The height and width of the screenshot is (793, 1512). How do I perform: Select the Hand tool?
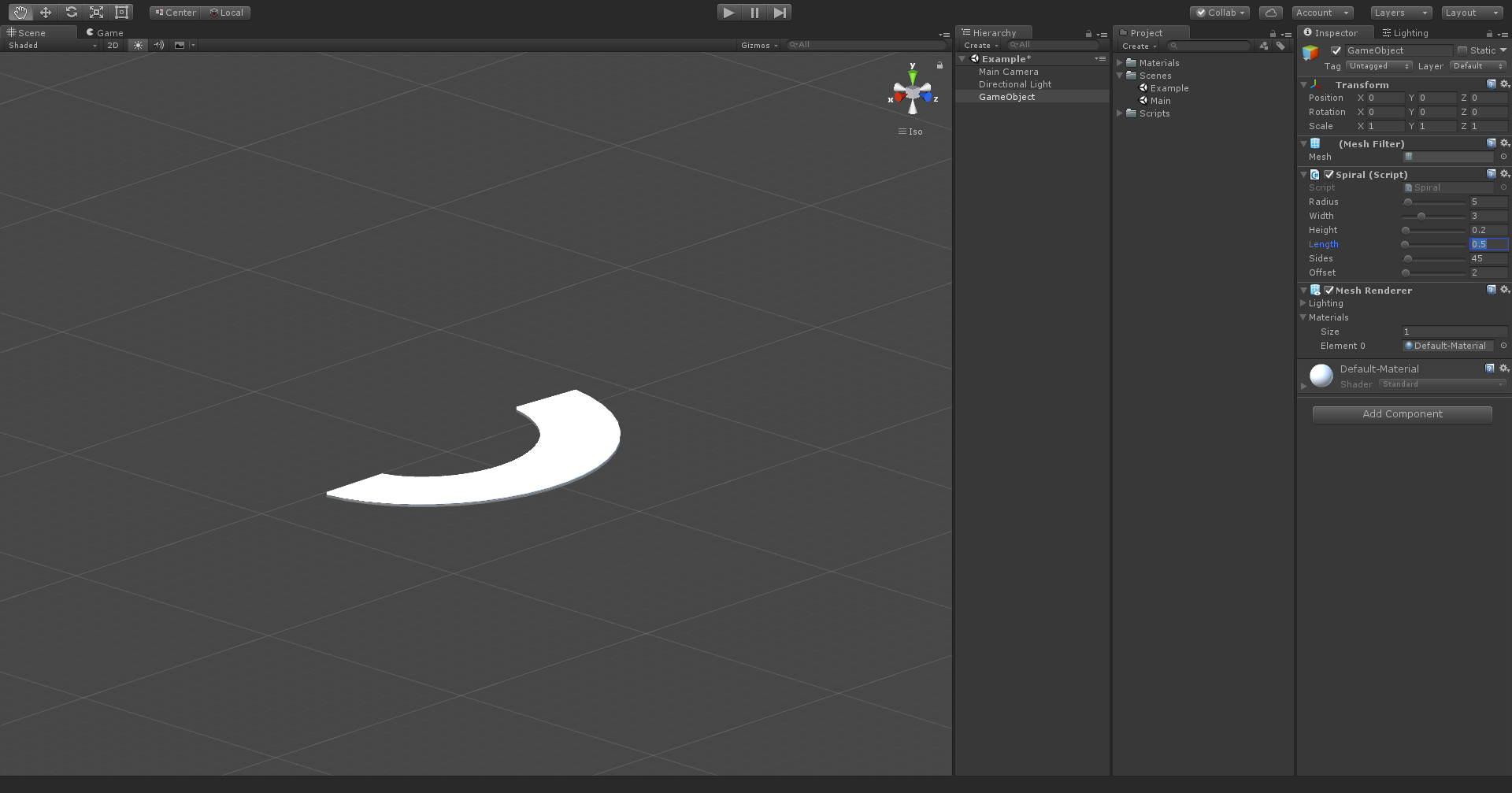[20, 13]
